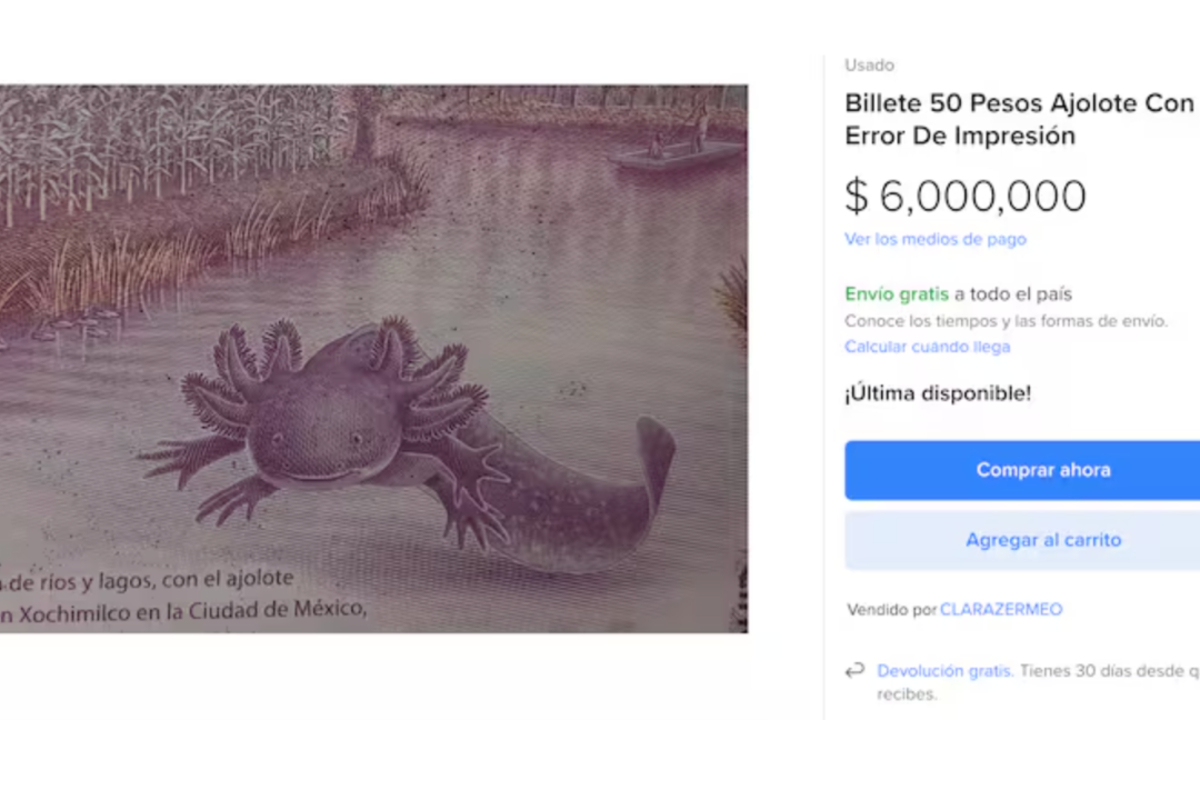Open seller profile CLARAZERMEO
This screenshot has height=800, width=1200.
point(1001,609)
